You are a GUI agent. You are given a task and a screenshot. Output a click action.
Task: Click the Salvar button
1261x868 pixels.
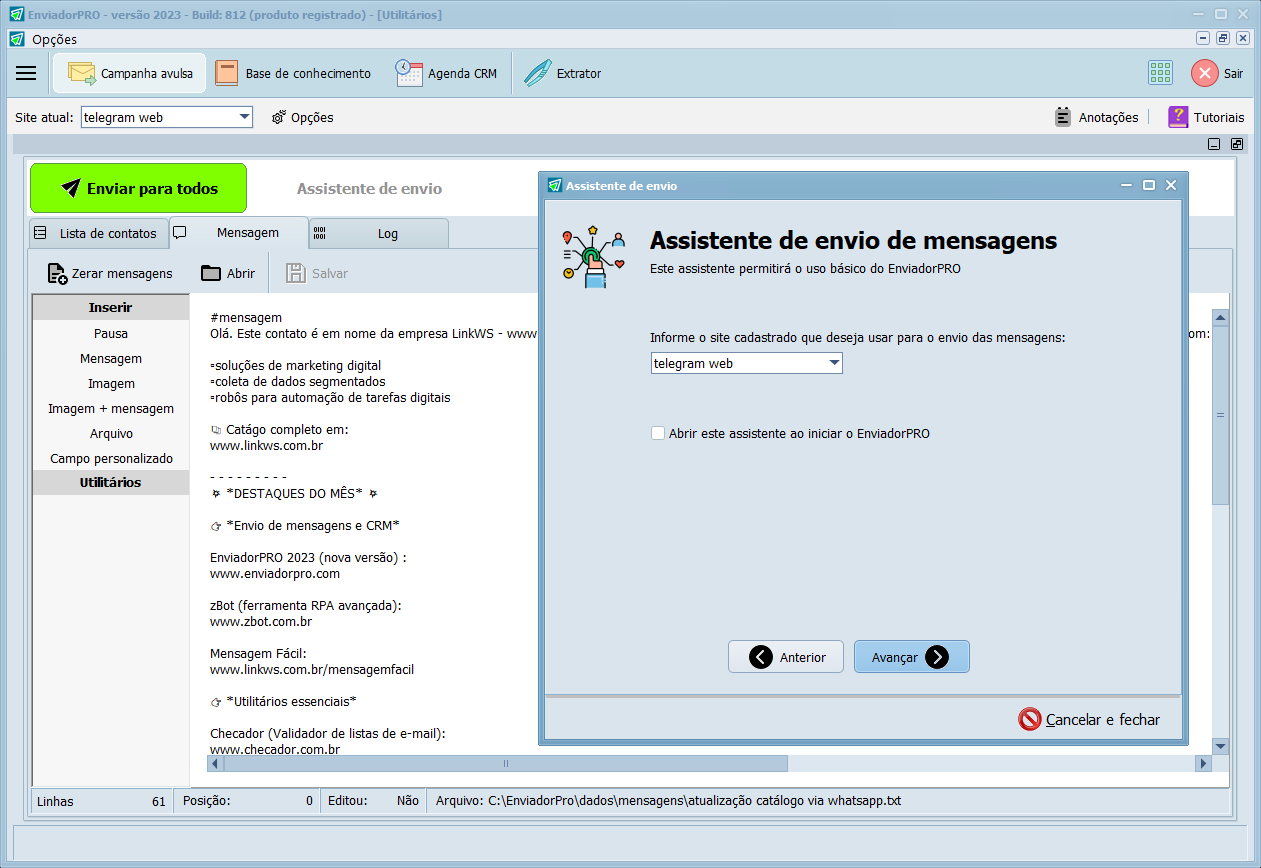coord(317,273)
